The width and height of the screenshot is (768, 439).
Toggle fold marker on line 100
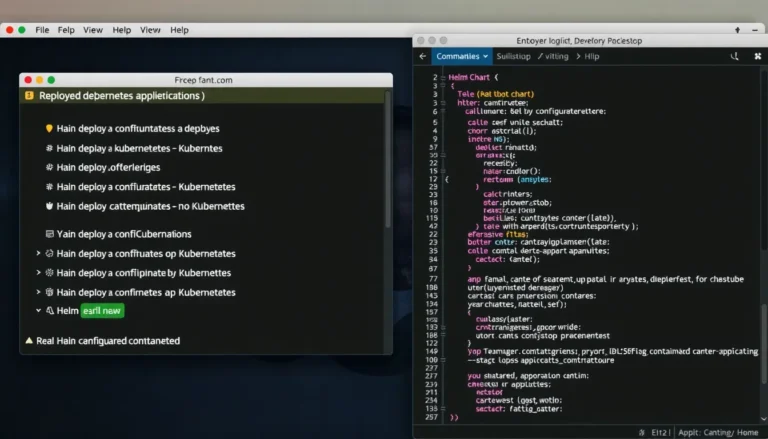[443, 360]
